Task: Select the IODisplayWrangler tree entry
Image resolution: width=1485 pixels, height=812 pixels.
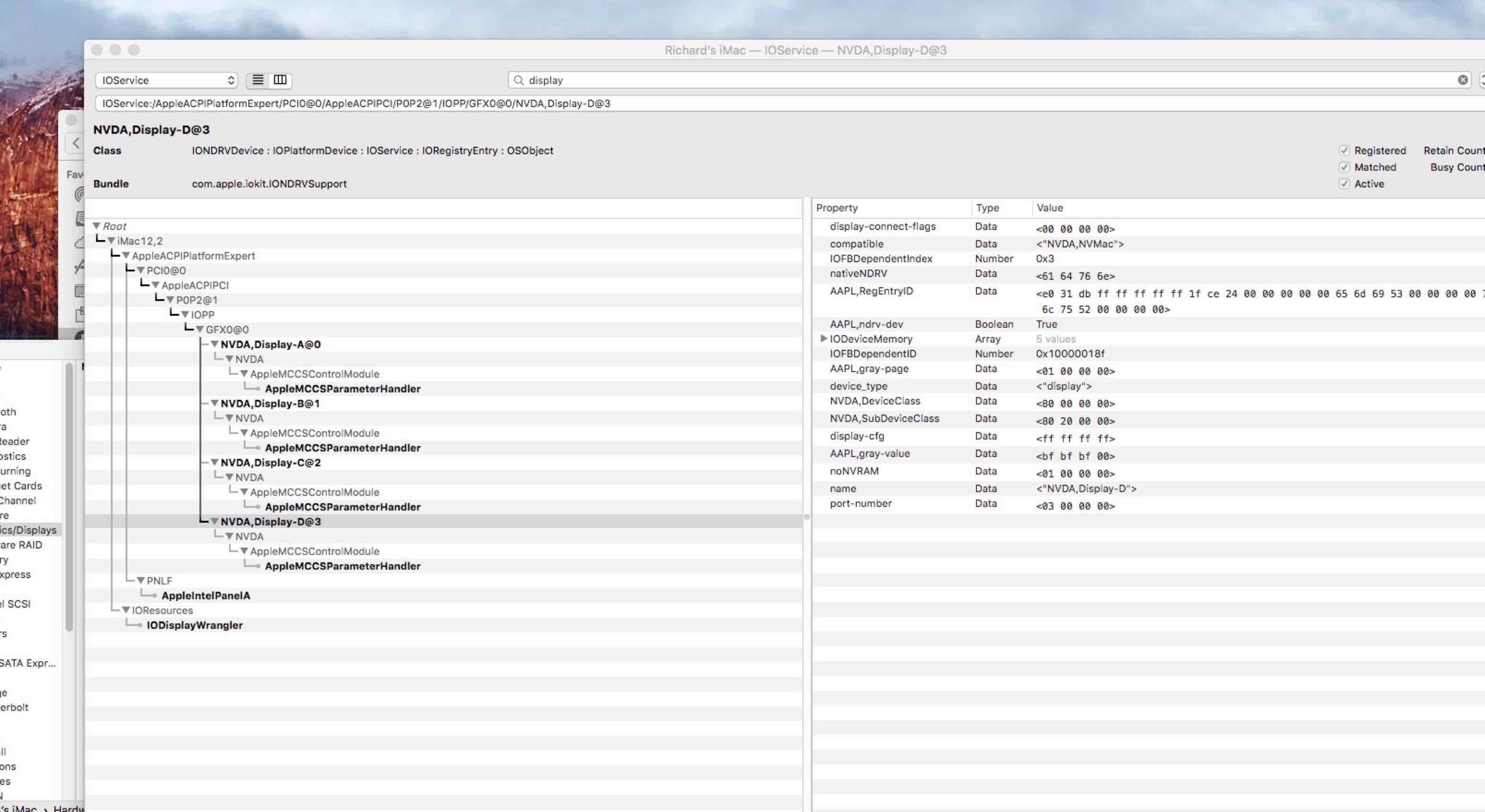Action: [194, 625]
